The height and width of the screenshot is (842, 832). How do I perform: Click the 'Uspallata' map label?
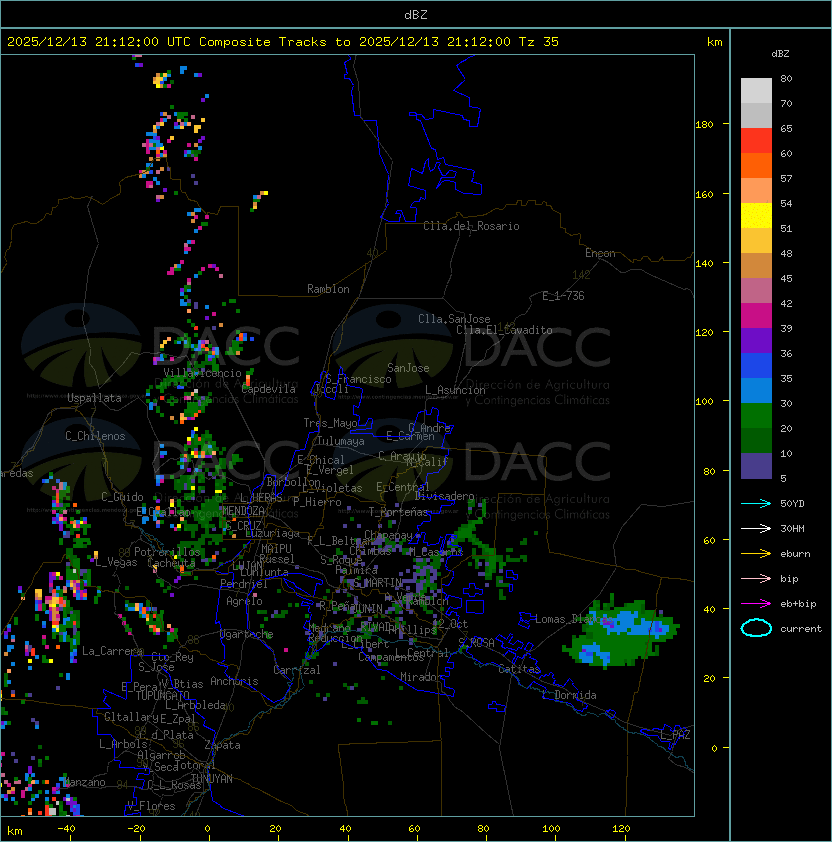click(94, 398)
